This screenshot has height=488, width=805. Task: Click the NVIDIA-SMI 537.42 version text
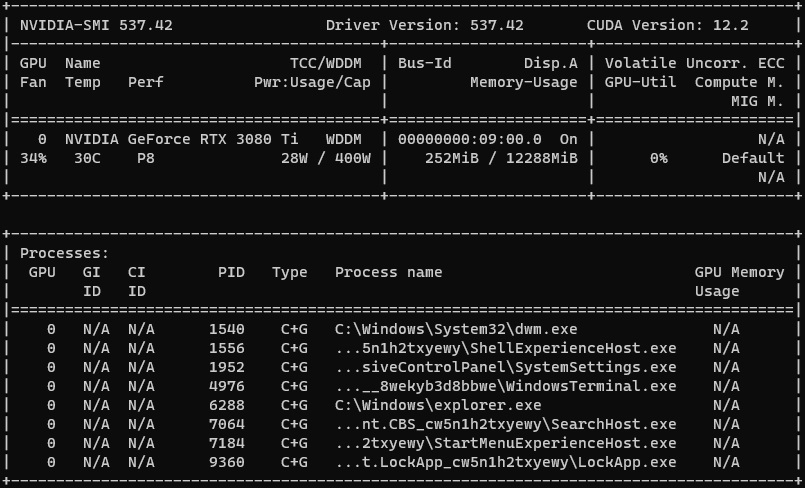(96, 25)
